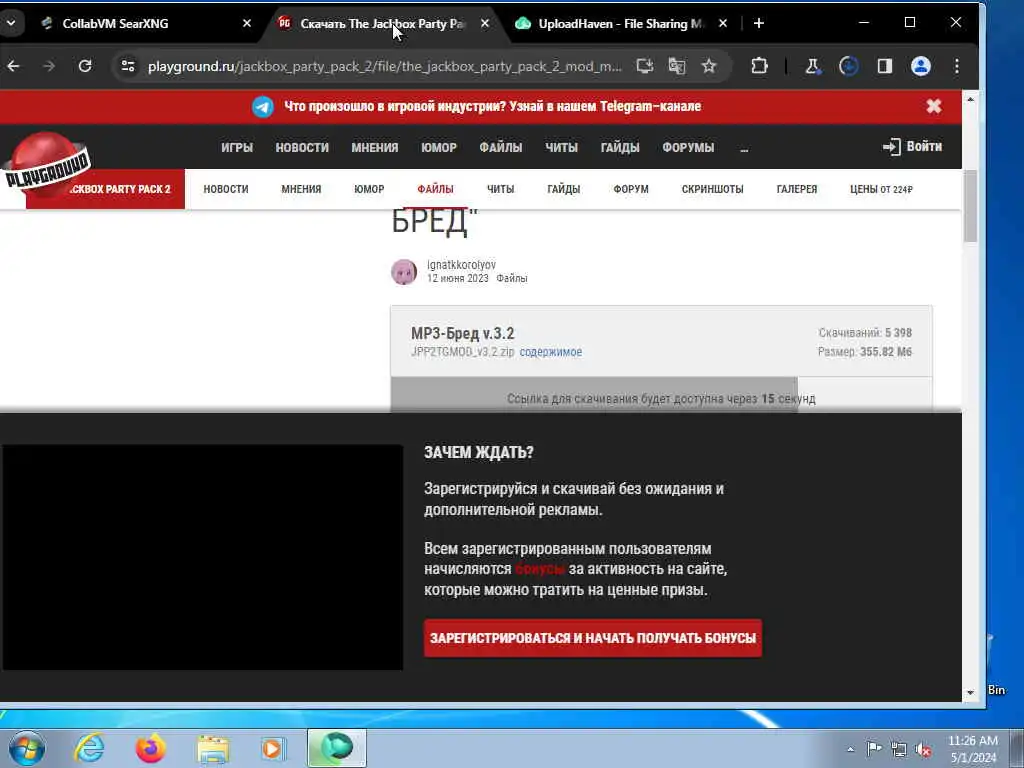Select ЮМОР in the game sub-menu

(x=369, y=189)
